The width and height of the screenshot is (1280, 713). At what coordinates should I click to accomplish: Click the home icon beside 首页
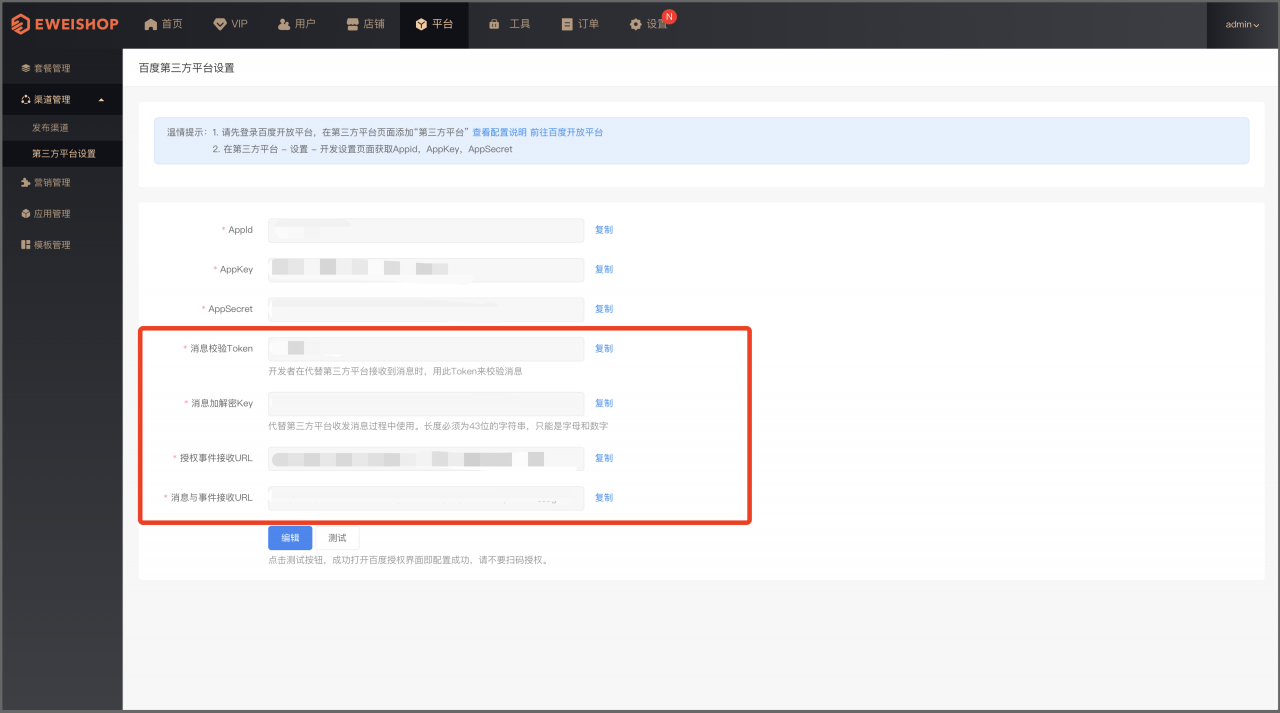pyautogui.click(x=151, y=24)
